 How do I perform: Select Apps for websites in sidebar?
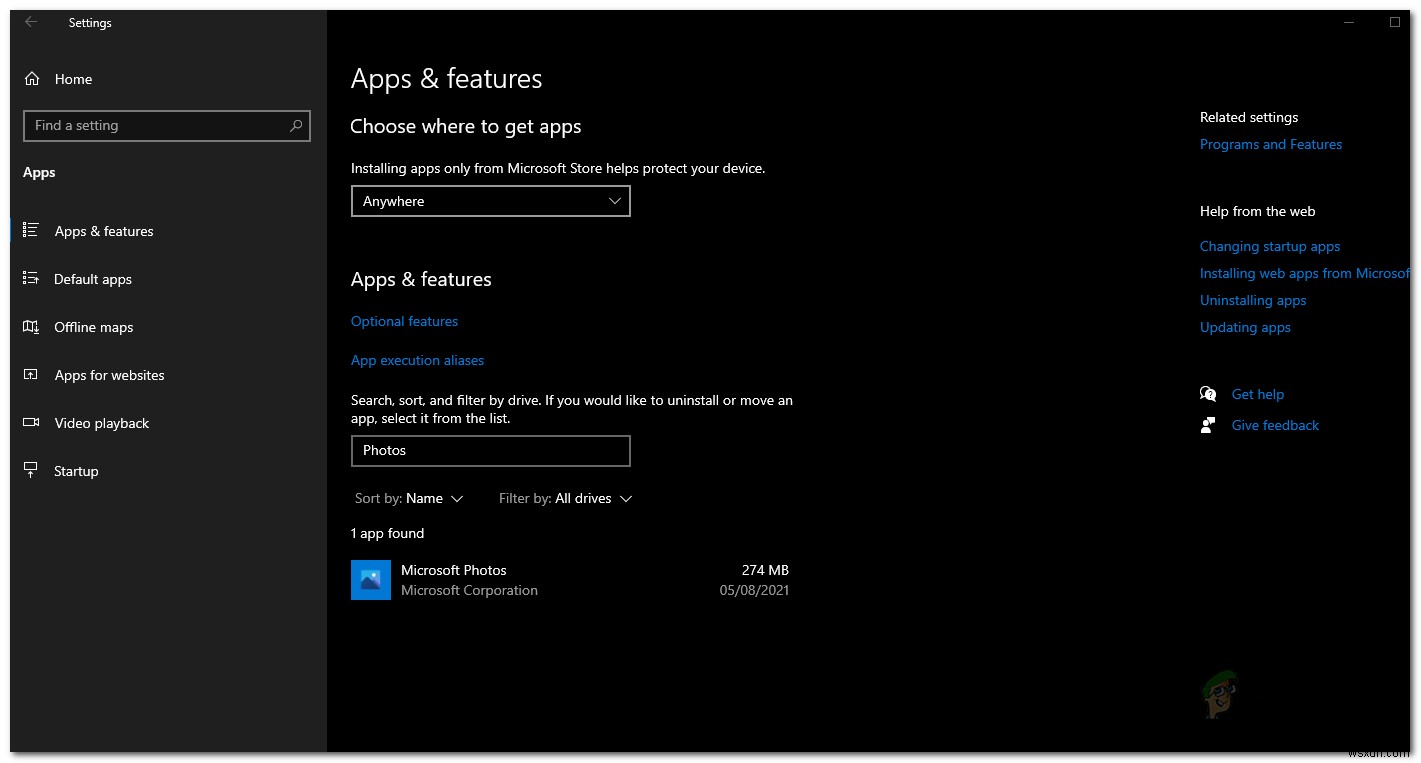31,375
